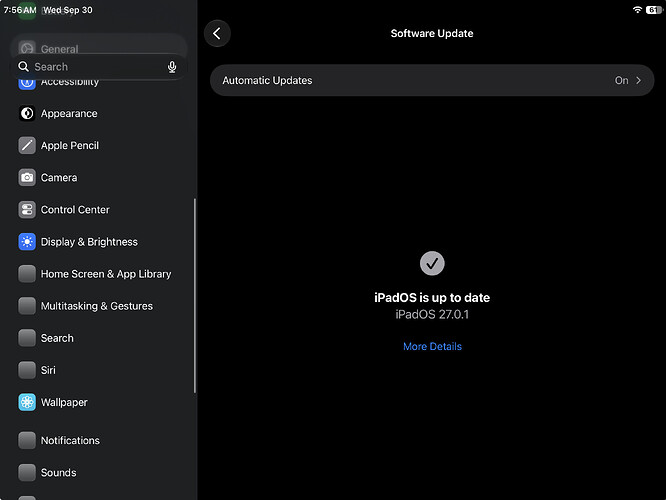This screenshot has height=500, width=666.
Task: Click the iPadOS 27.0.1 version text
Action: click(432, 314)
